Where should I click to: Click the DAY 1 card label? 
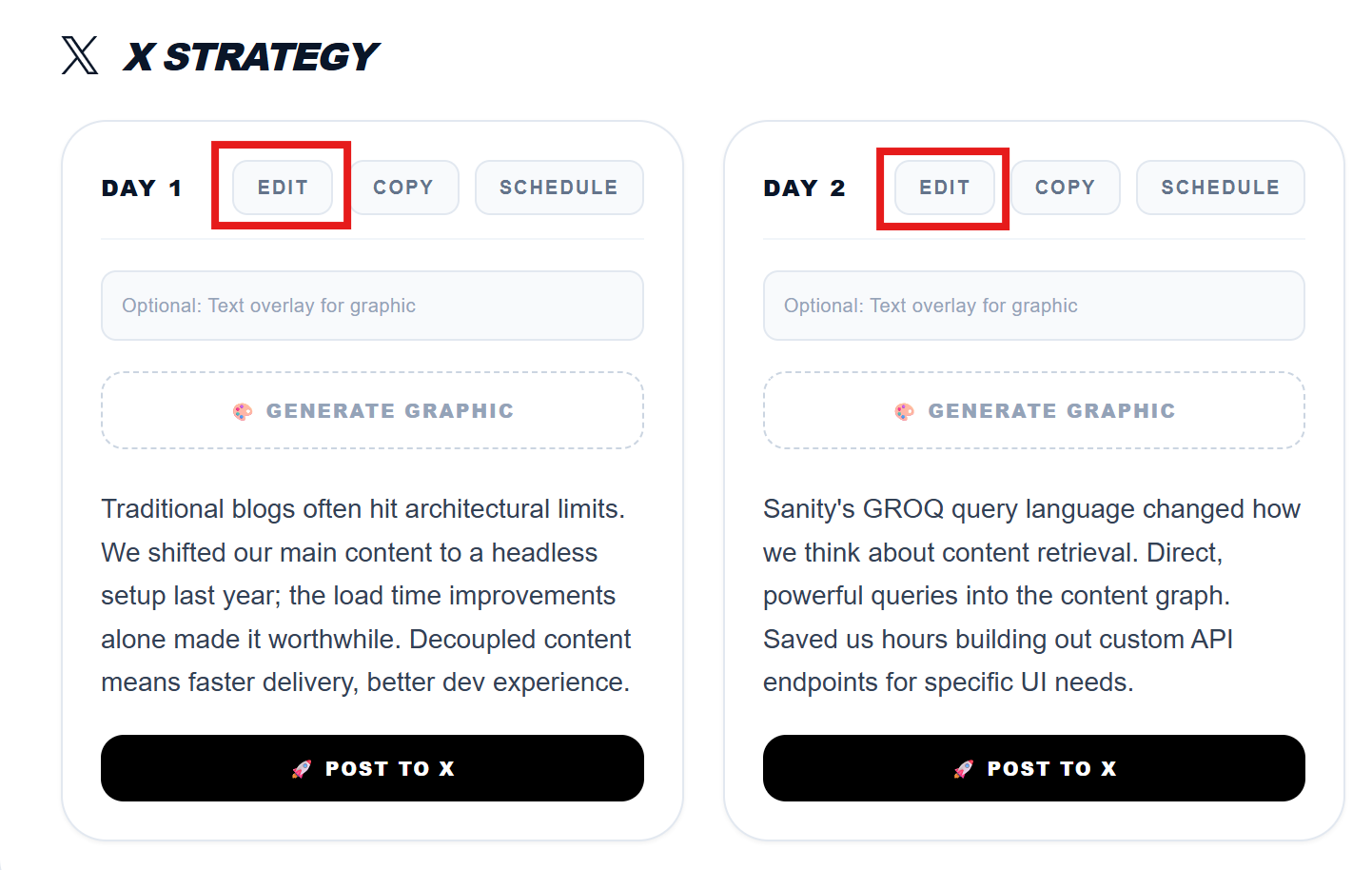[x=142, y=188]
